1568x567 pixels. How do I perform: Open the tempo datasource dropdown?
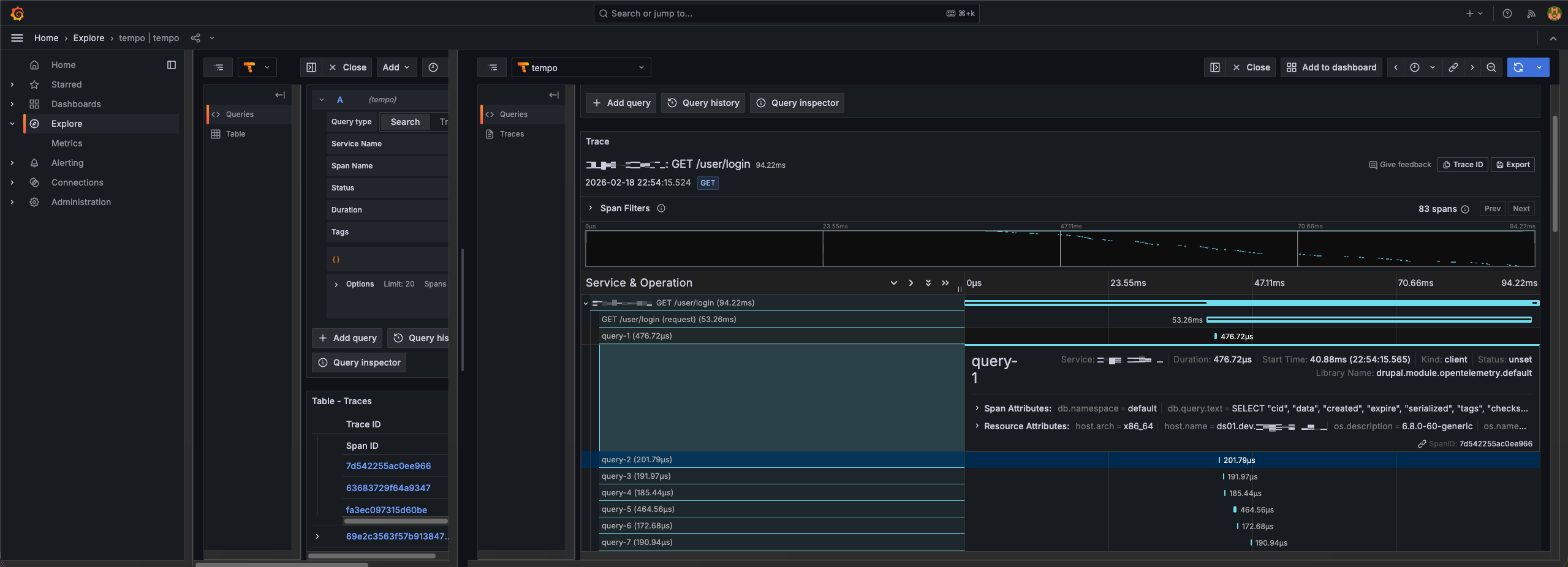pos(580,67)
